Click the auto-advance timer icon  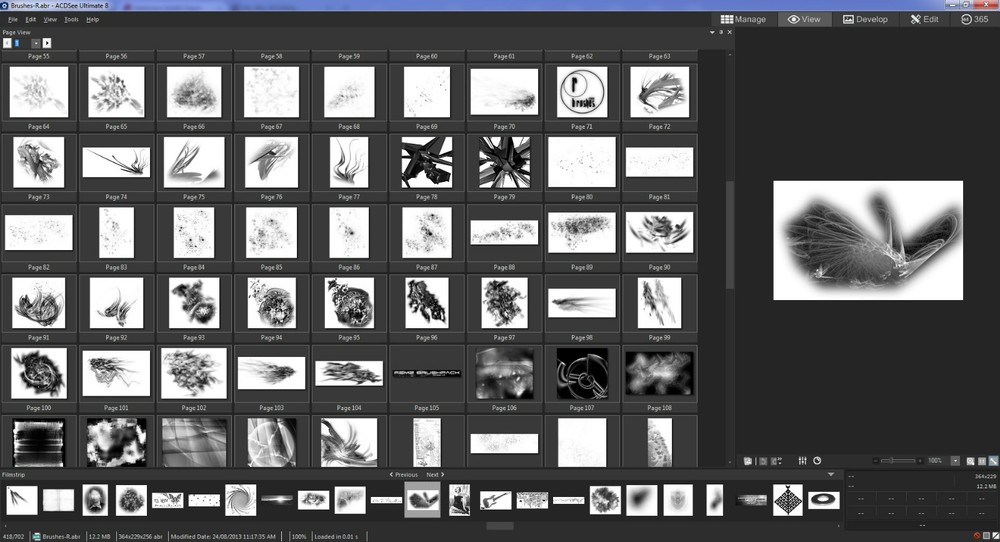tap(817, 460)
